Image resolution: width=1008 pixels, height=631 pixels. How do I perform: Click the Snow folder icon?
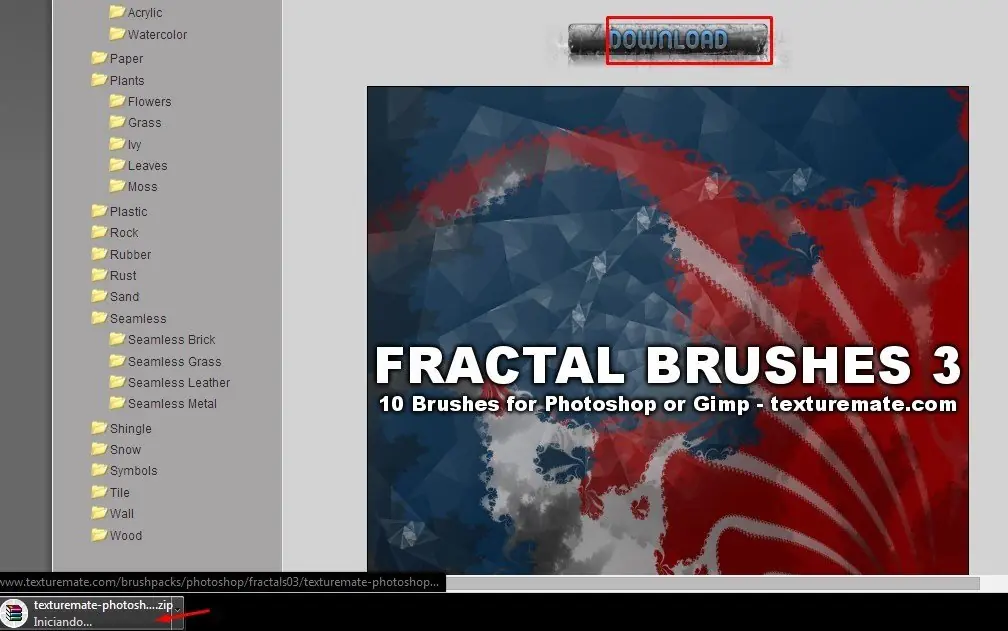(99, 449)
